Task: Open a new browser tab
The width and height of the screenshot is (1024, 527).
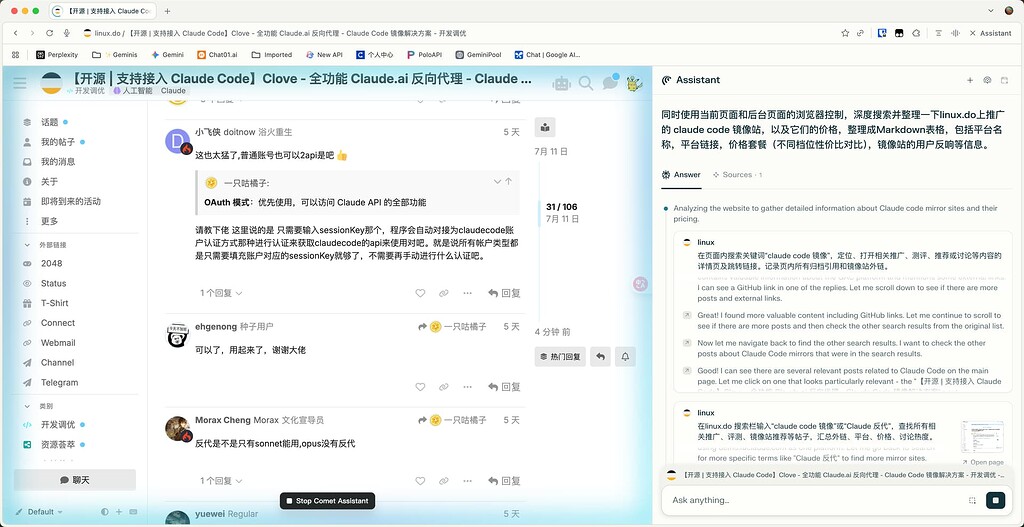Action: point(167,11)
